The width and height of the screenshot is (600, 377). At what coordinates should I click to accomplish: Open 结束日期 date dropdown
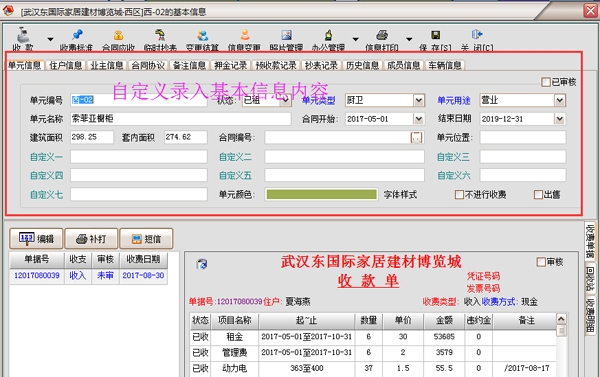(560, 119)
